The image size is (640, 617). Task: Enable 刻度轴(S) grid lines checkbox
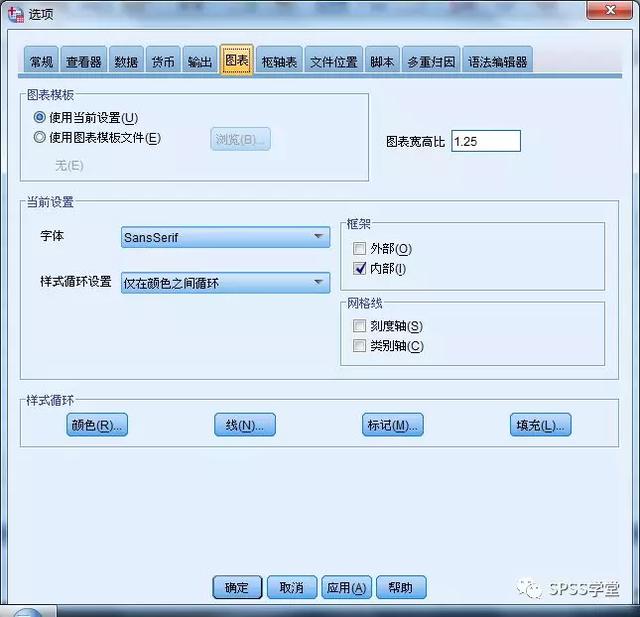pos(359,325)
